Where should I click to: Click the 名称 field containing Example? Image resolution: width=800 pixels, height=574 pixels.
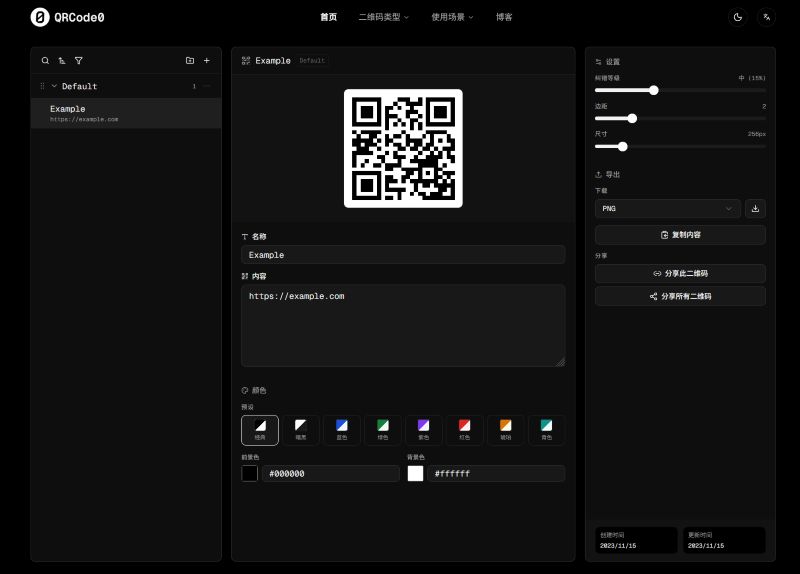(x=403, y=255)
